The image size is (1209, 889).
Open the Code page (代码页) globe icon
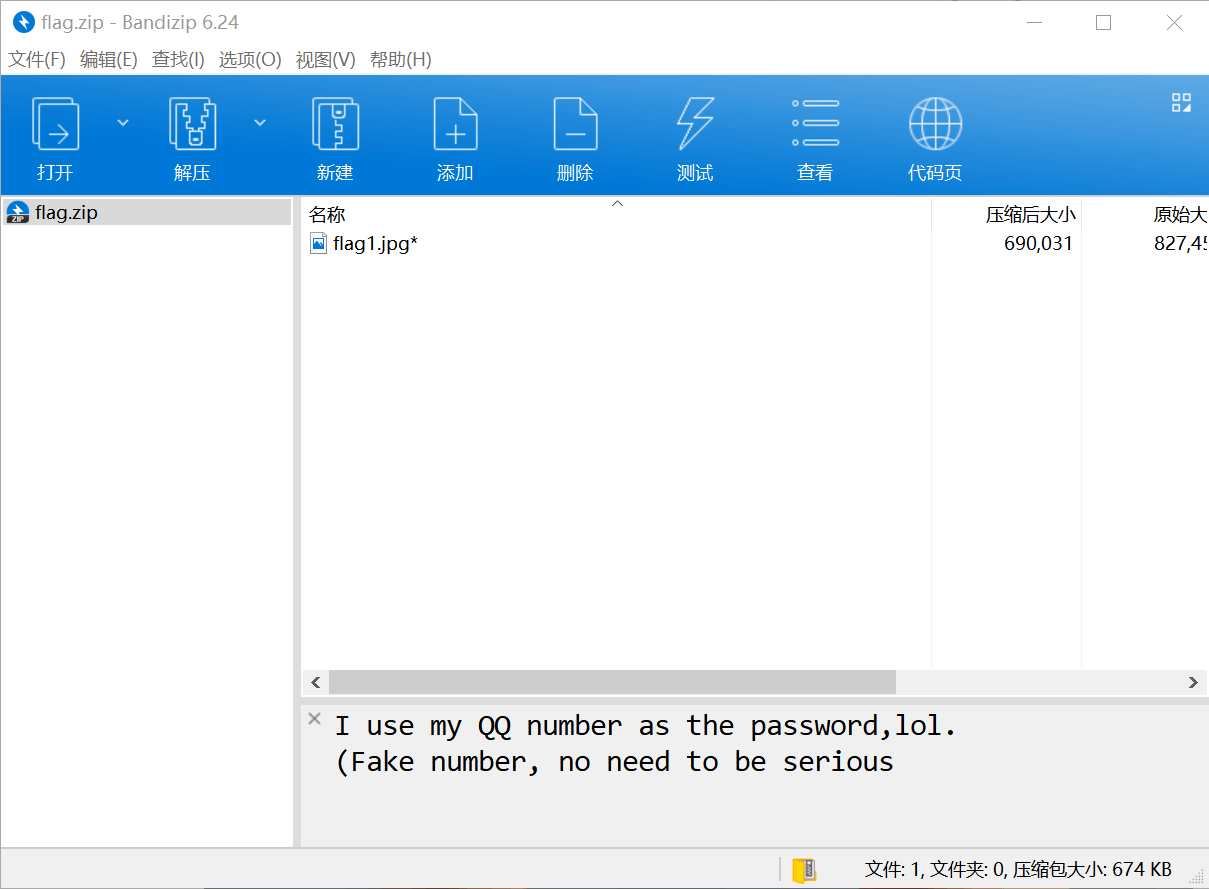pyautogui.click(x=935, y=125)
